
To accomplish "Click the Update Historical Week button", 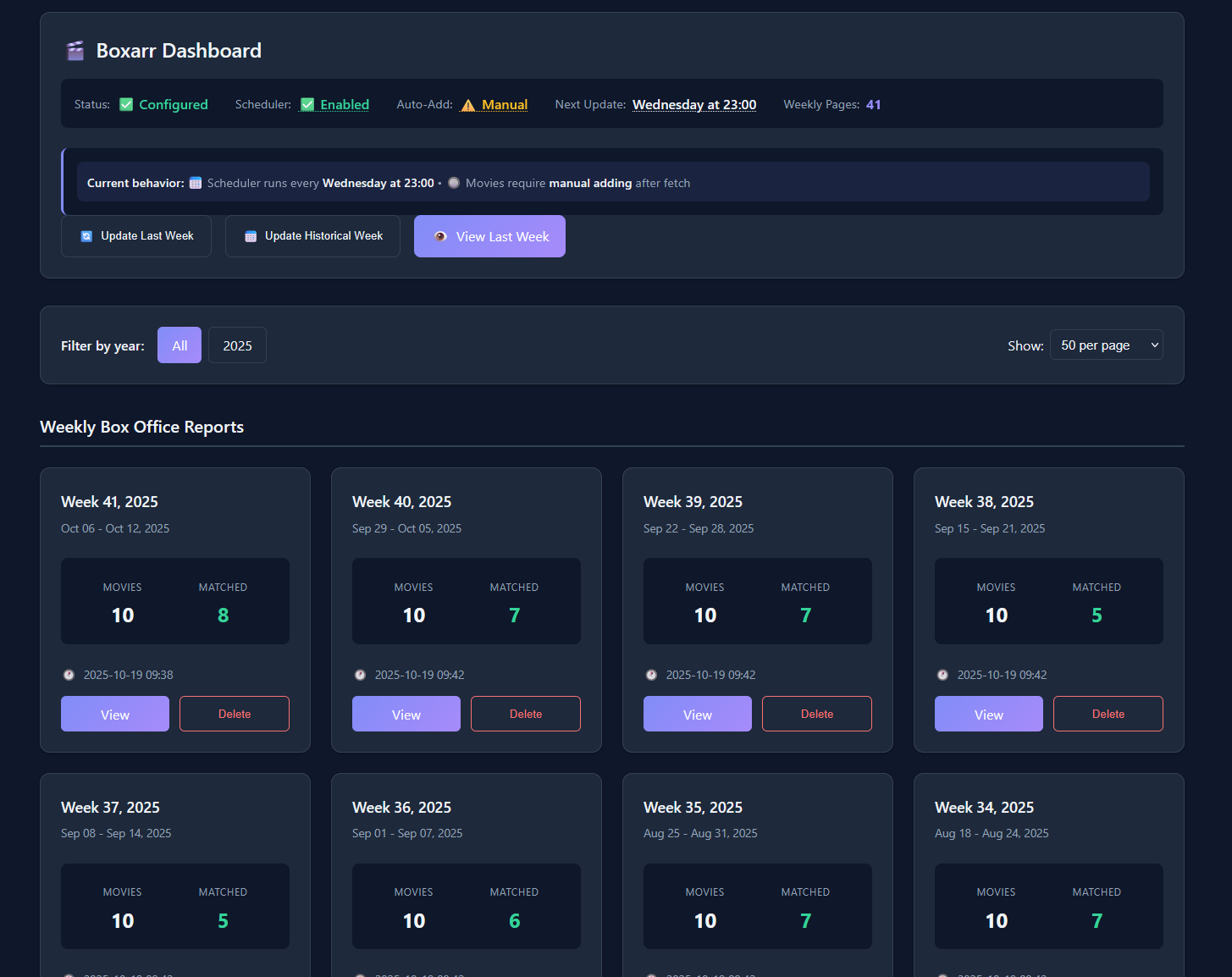I will pyautogui.click(x=312, y=236).
